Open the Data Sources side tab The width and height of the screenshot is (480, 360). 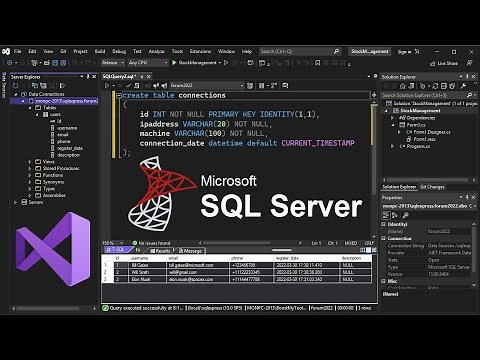click(4, 85)
